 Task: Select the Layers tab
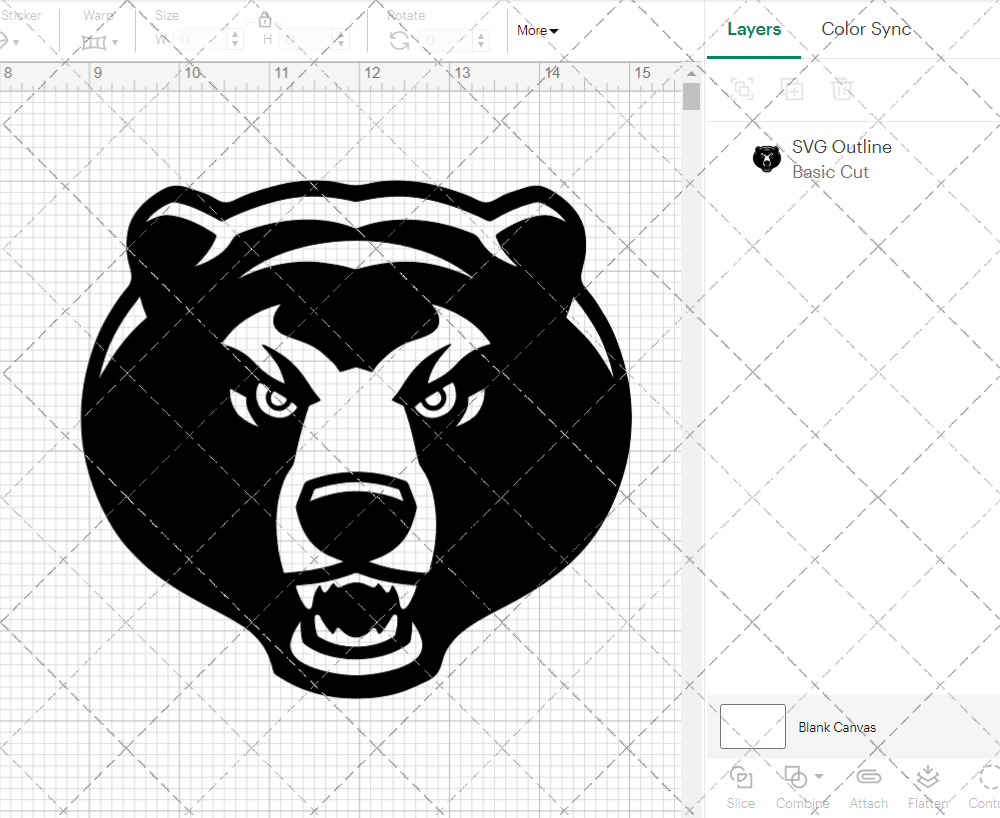coord(754,29)
